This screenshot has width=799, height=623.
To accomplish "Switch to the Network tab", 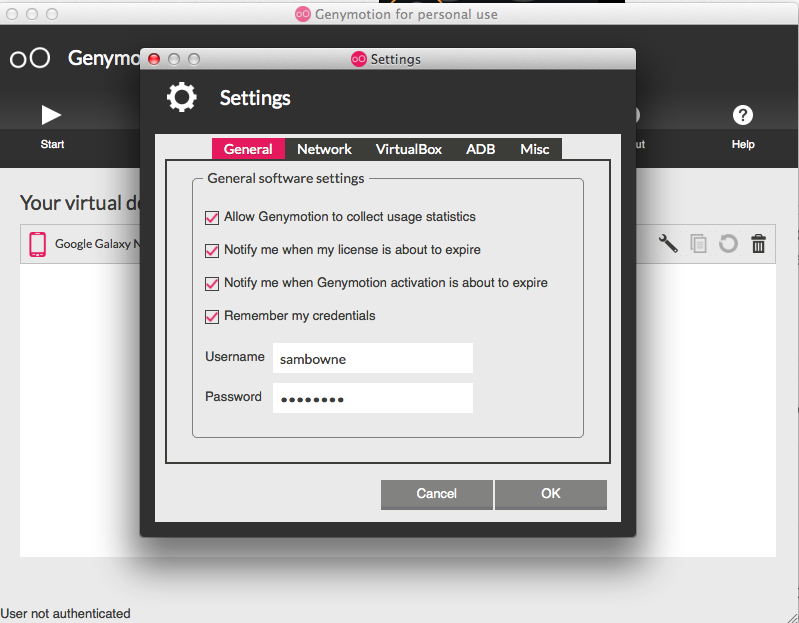I will (x=324, y=149).
